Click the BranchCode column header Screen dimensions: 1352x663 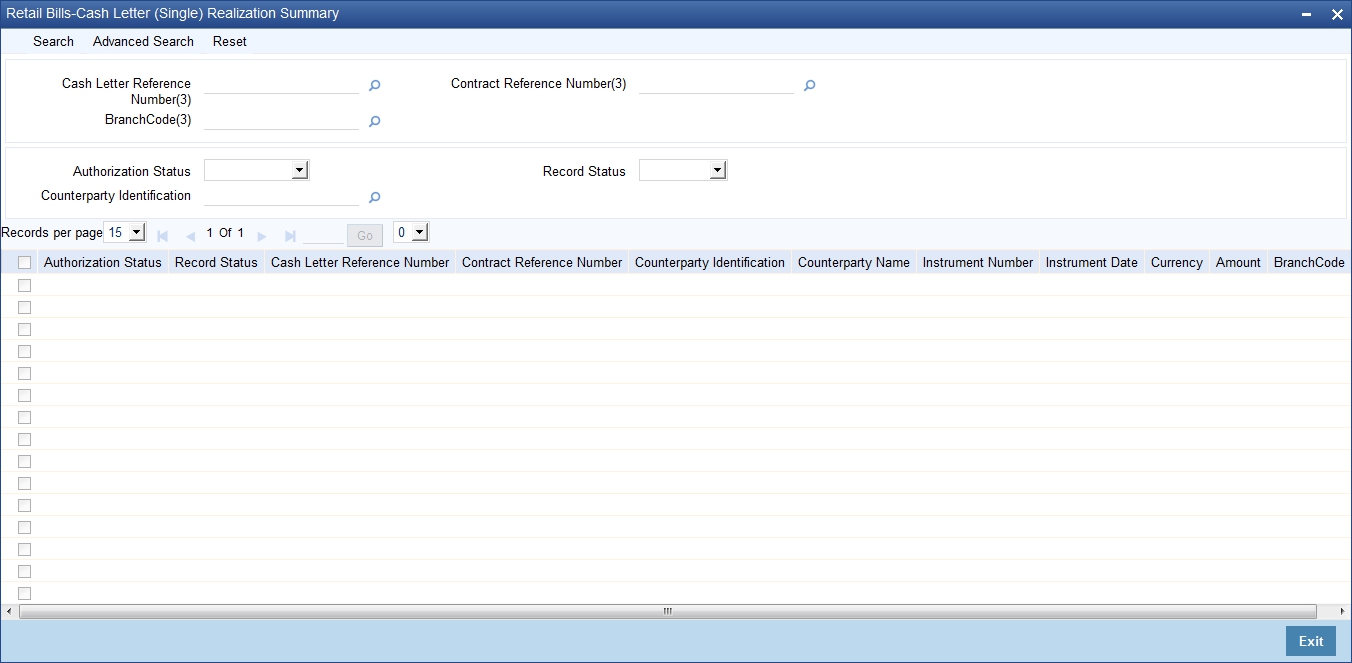(x=1309, y=263)
